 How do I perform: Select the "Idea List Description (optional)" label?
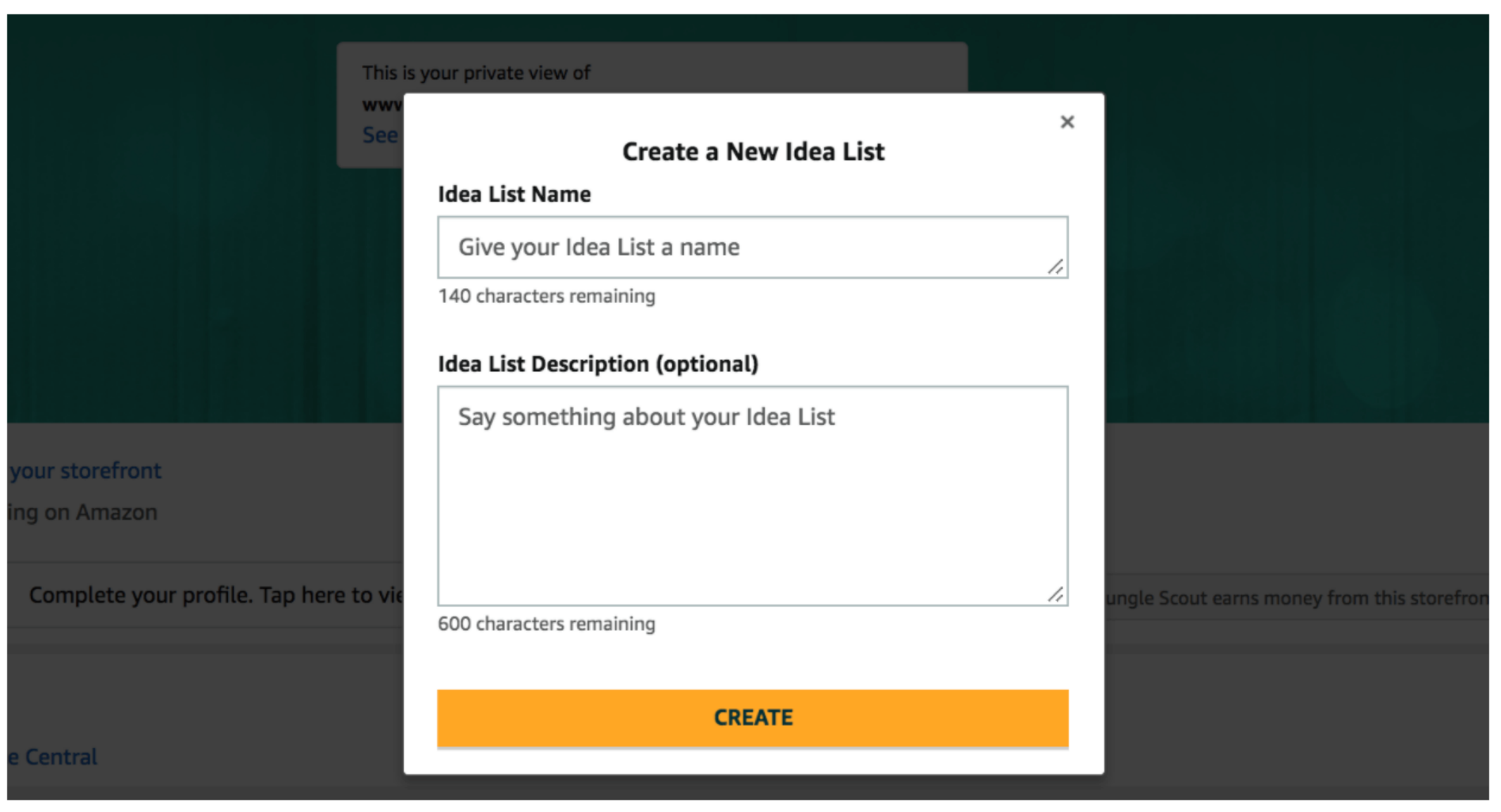(x=598, y=364)
